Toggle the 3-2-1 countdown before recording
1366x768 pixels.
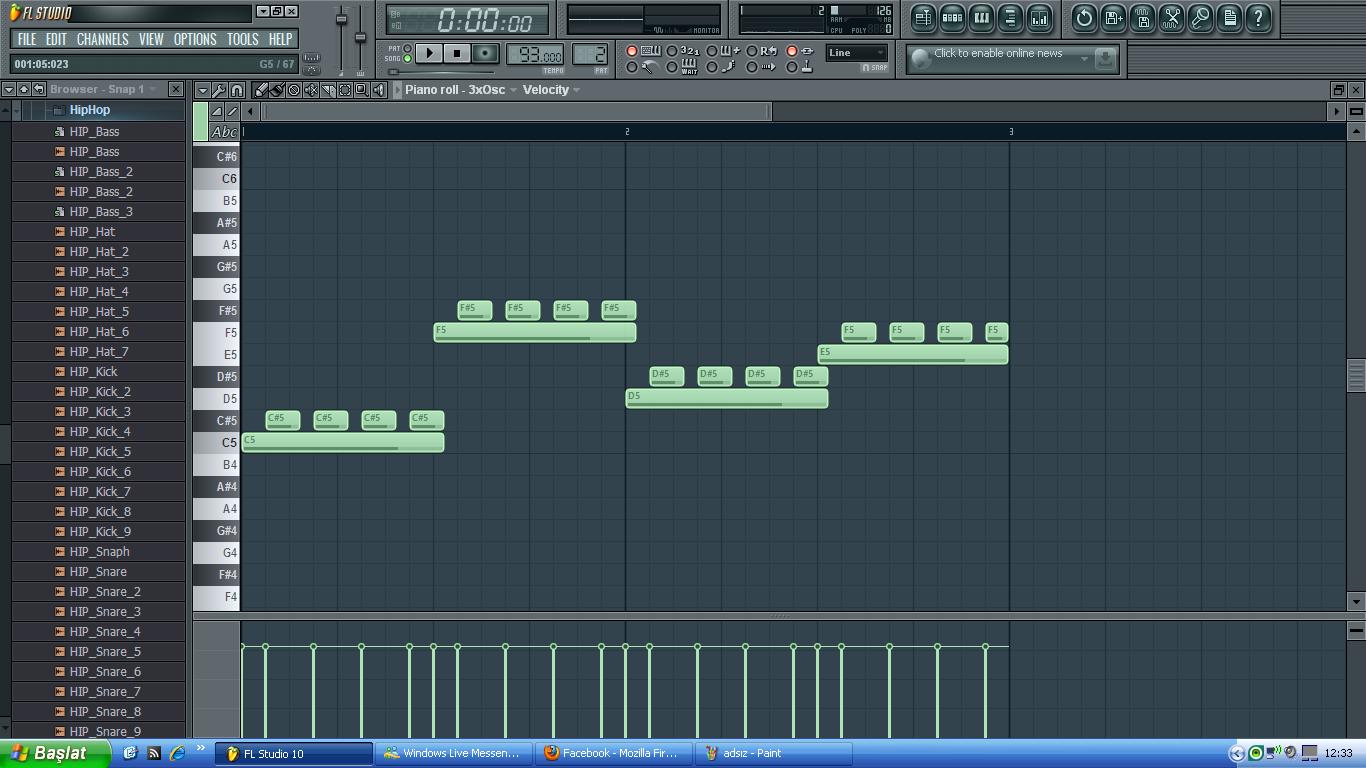click(x=672, y=51)
